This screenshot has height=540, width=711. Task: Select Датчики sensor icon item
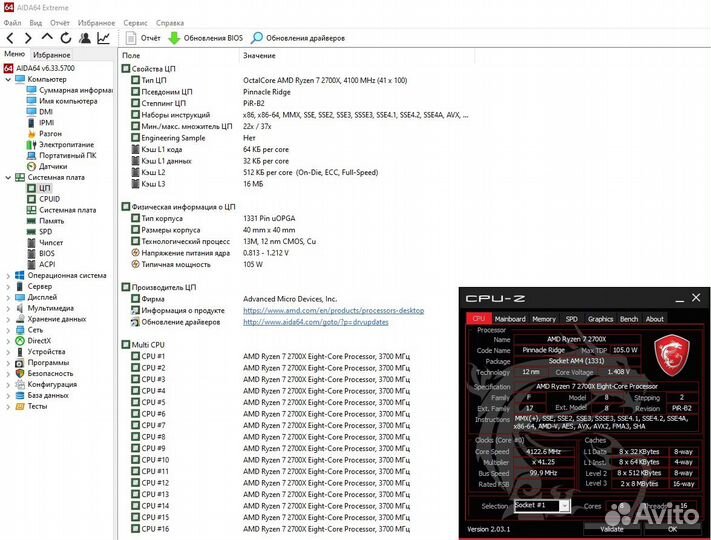click(47, 166)
